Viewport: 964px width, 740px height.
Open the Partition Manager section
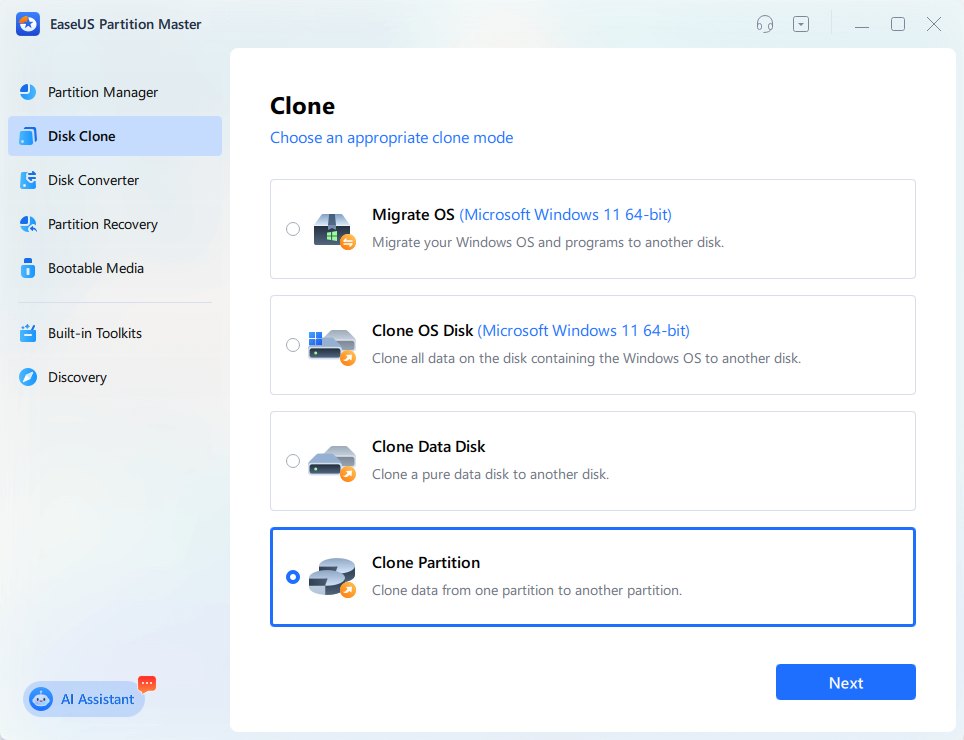pos(115,92)
